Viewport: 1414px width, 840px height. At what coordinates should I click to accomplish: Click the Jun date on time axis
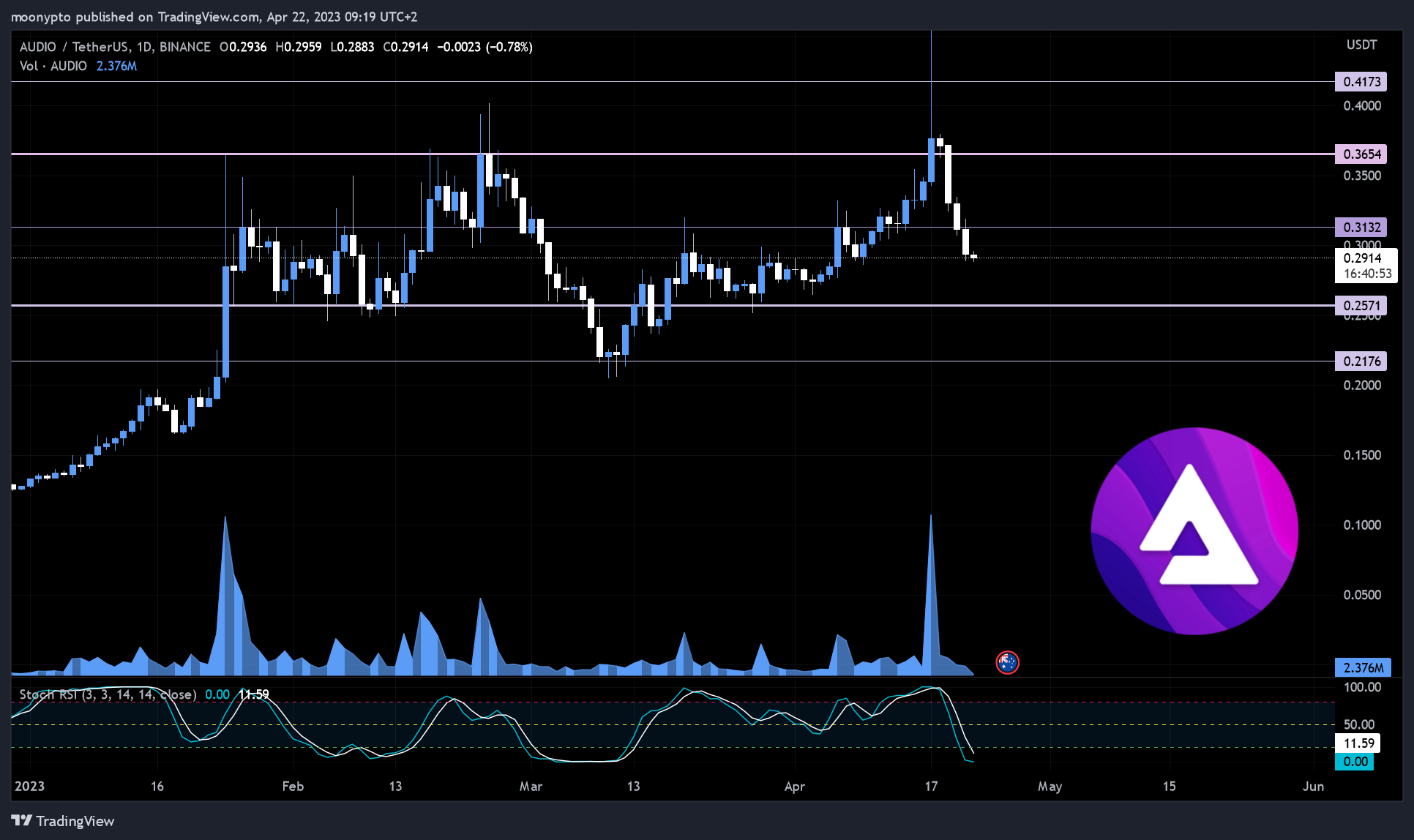click(1313, 786)
